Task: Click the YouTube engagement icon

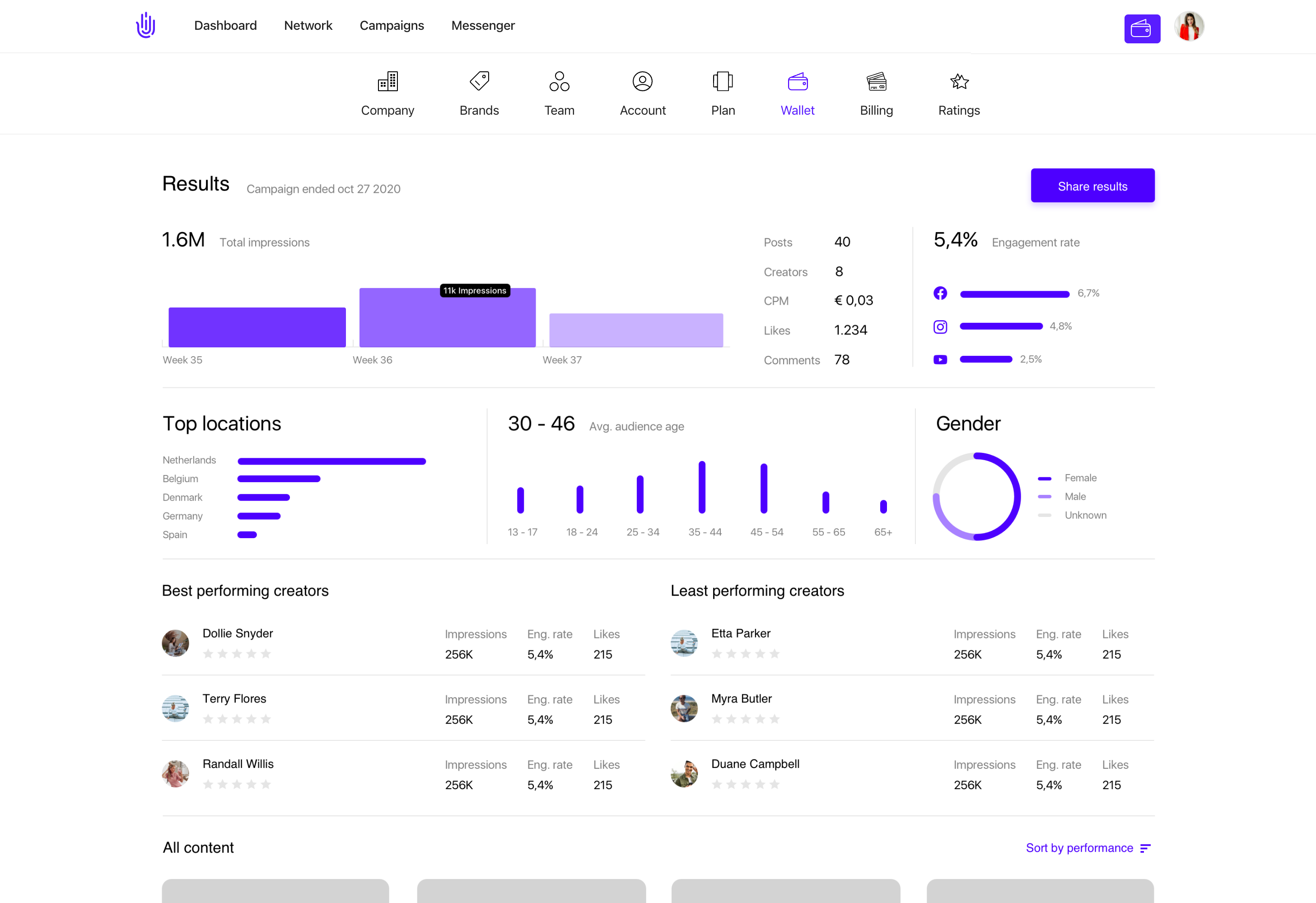Action: (x=940, y=359)
